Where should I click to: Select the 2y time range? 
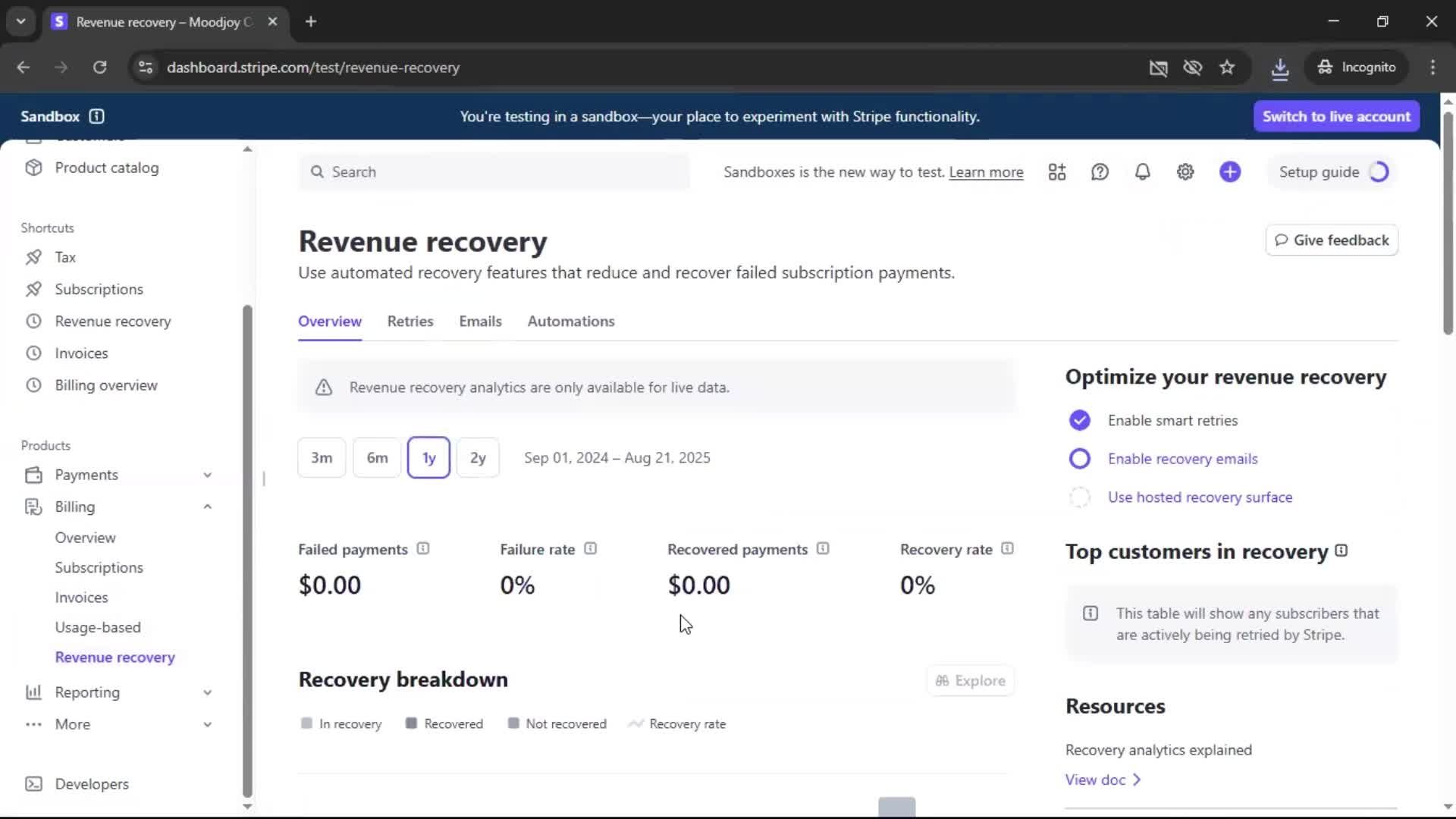478,458
